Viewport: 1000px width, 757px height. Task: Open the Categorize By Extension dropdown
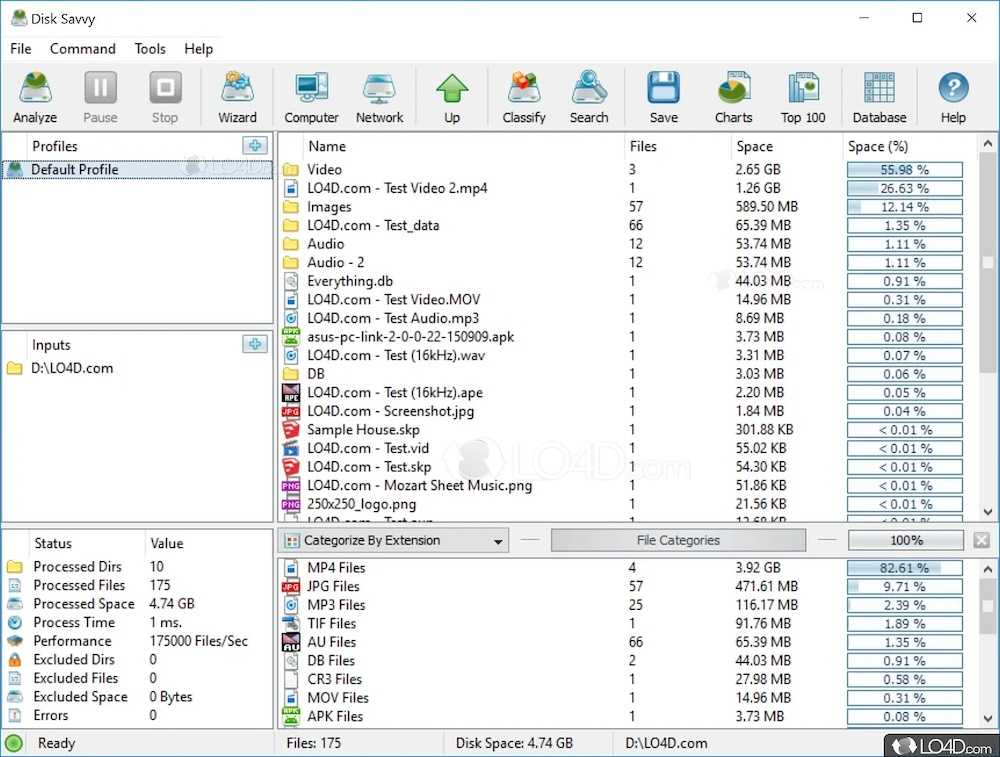[x=394, y=541]
